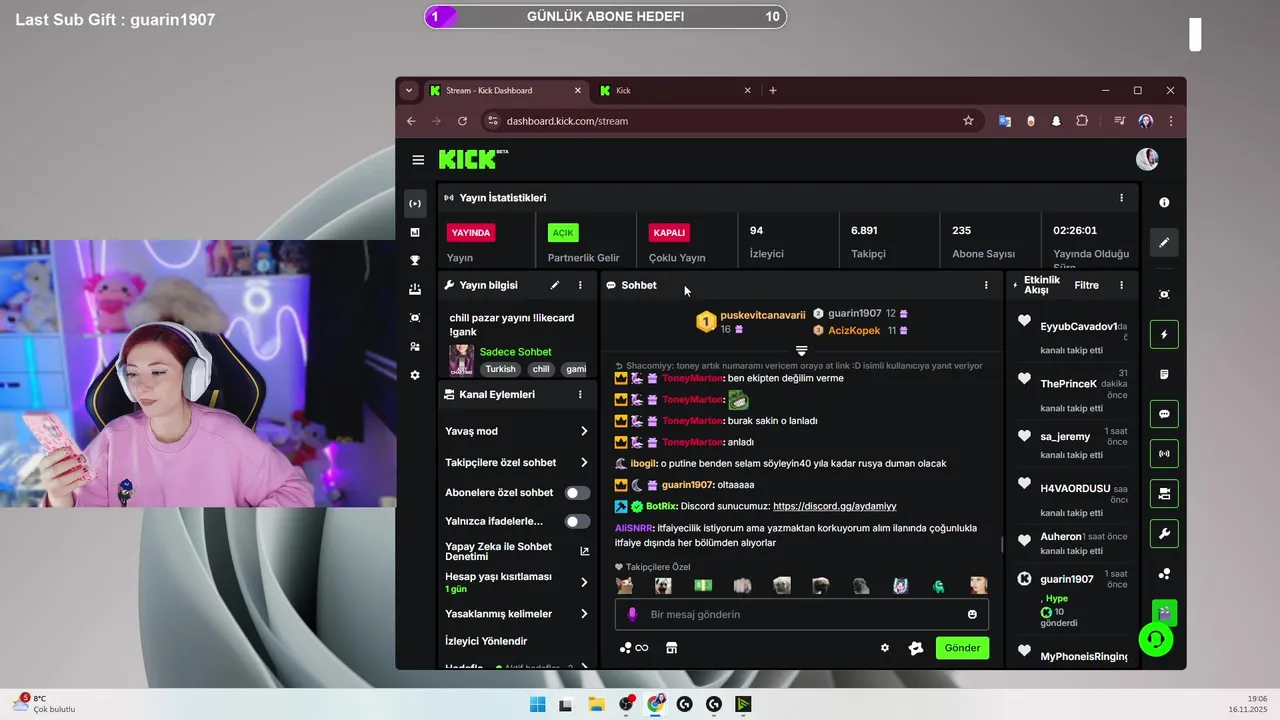The width and height of the screenshot is (1280, 720).
Task: Click the Gönder send button
Action: 962,648
